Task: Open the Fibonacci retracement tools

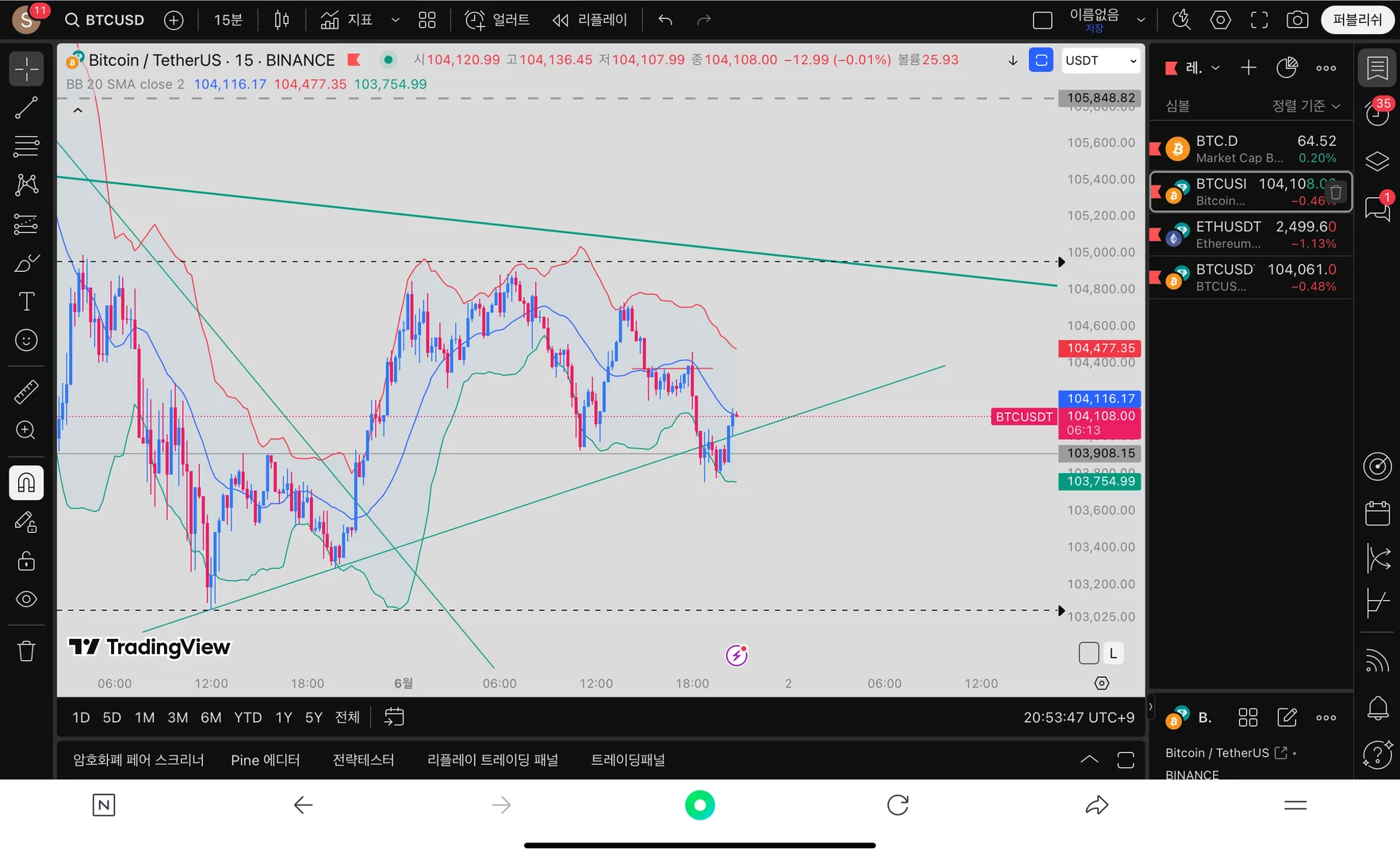Action: [x=26, y=146]
